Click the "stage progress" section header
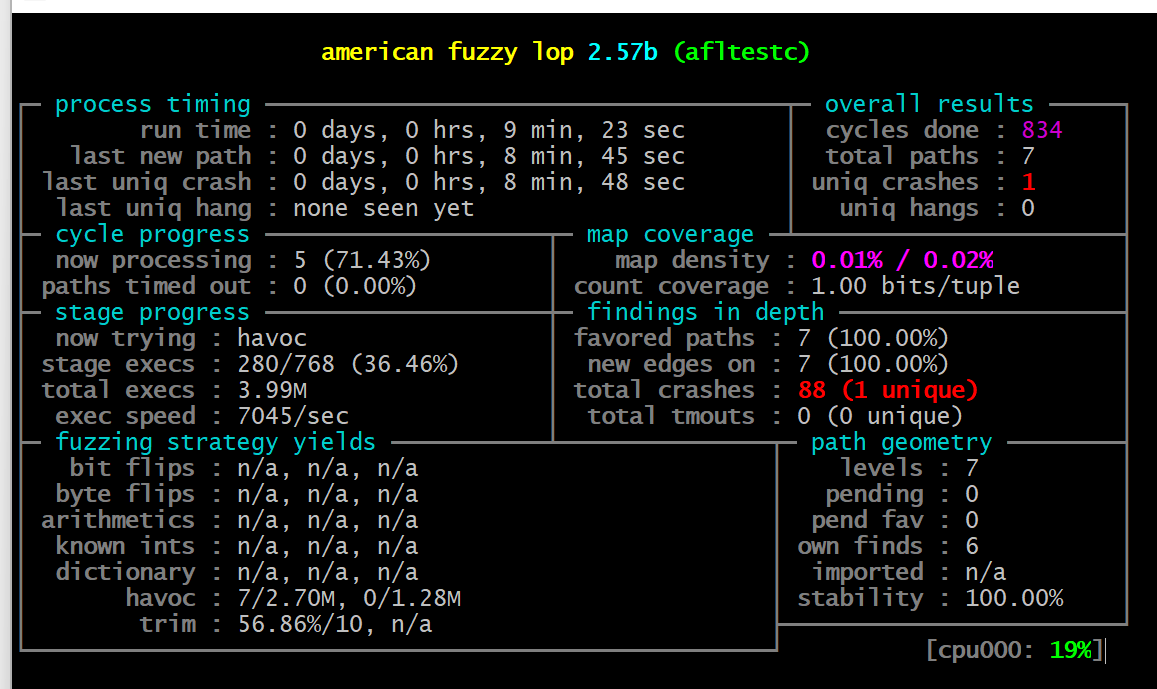 (x=153, y=313)
